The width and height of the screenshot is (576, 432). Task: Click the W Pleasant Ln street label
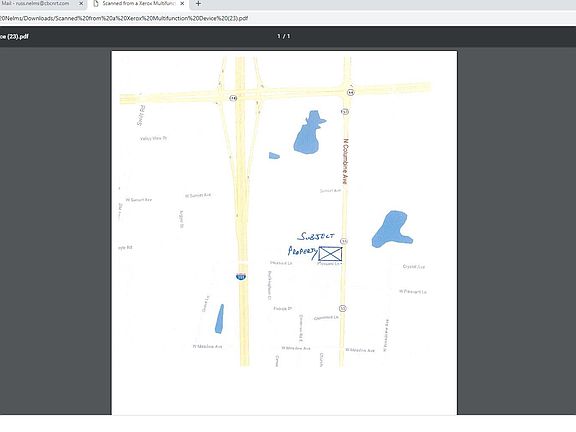point(413,292)
